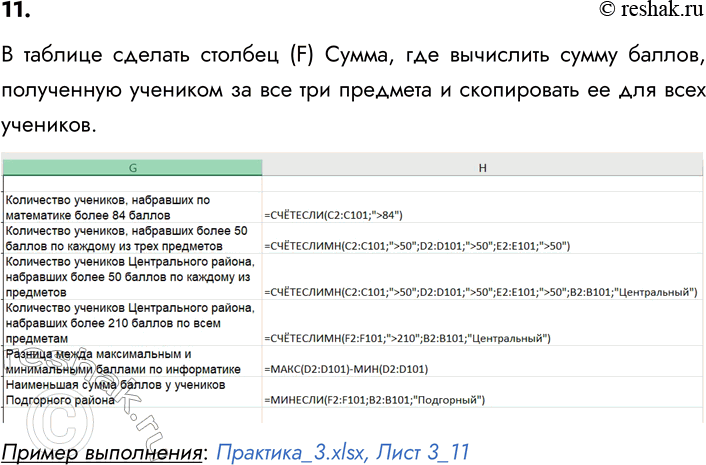
Task: Click label: Центрального района, более 210 баллов
Action: click(x=127, y=323)
